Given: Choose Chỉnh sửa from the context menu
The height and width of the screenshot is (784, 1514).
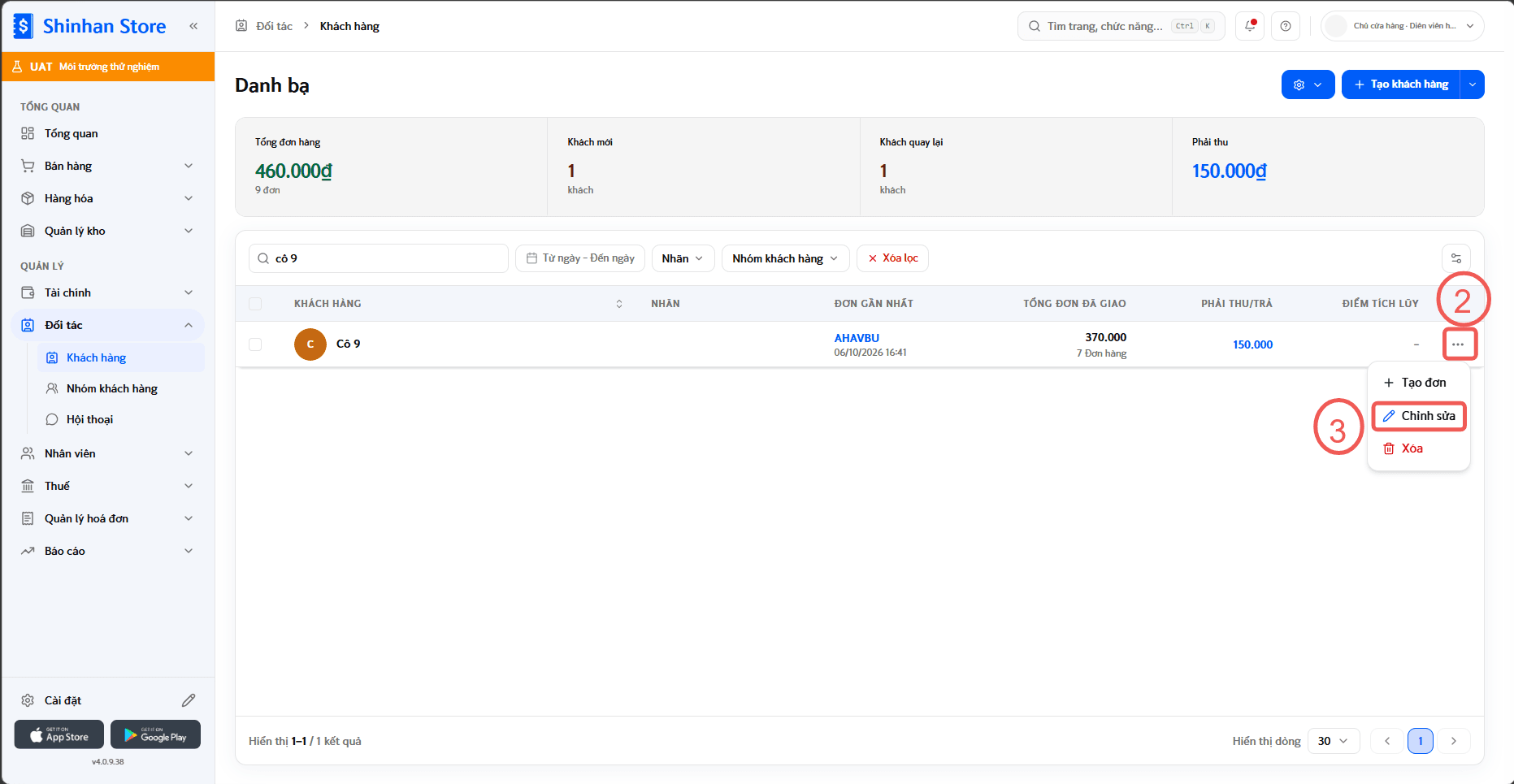Looking at the screenshot, I should [1419, 416].
